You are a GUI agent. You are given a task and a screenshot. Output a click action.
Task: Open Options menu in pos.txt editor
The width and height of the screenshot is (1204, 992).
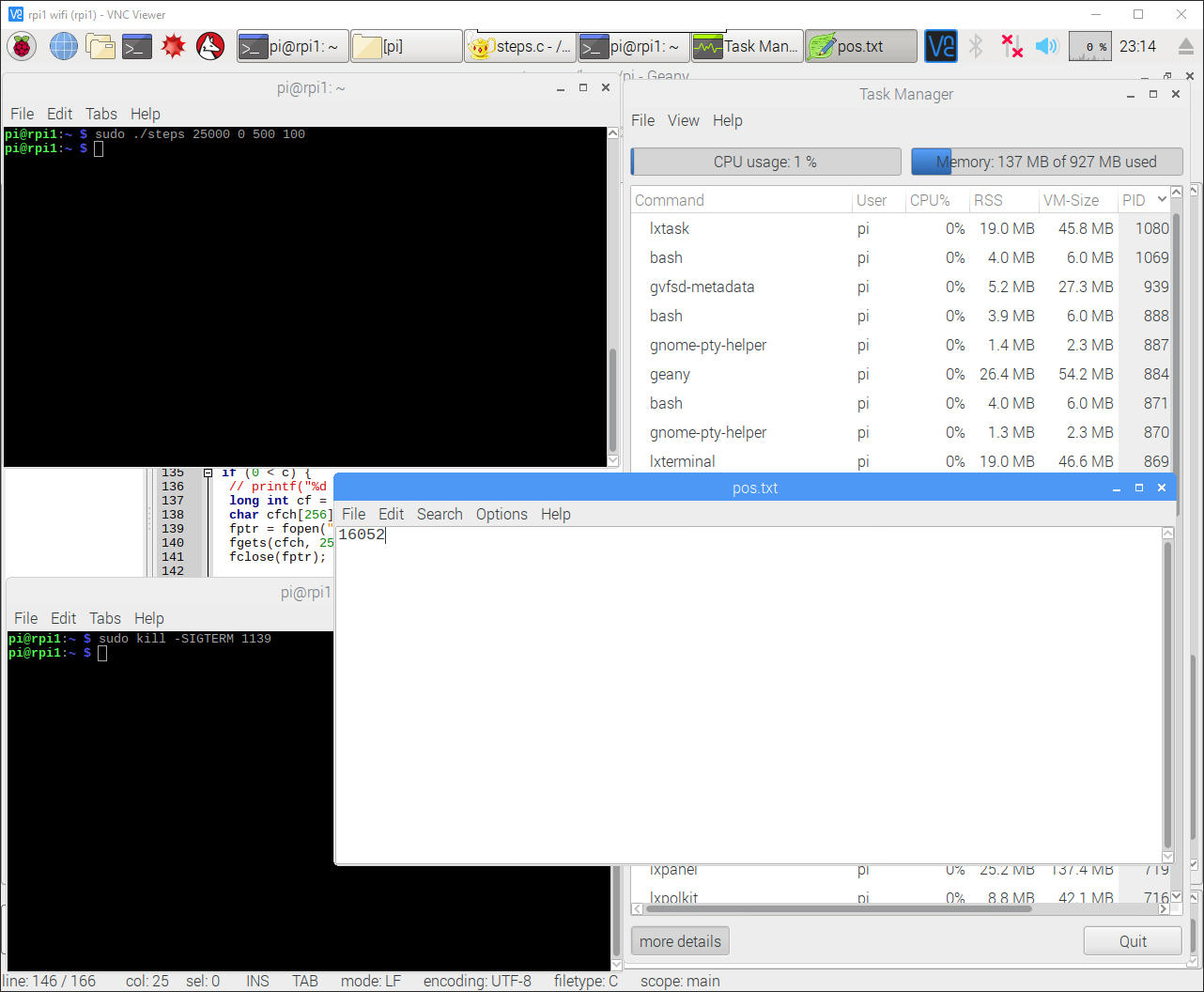(x=502, y=514)
